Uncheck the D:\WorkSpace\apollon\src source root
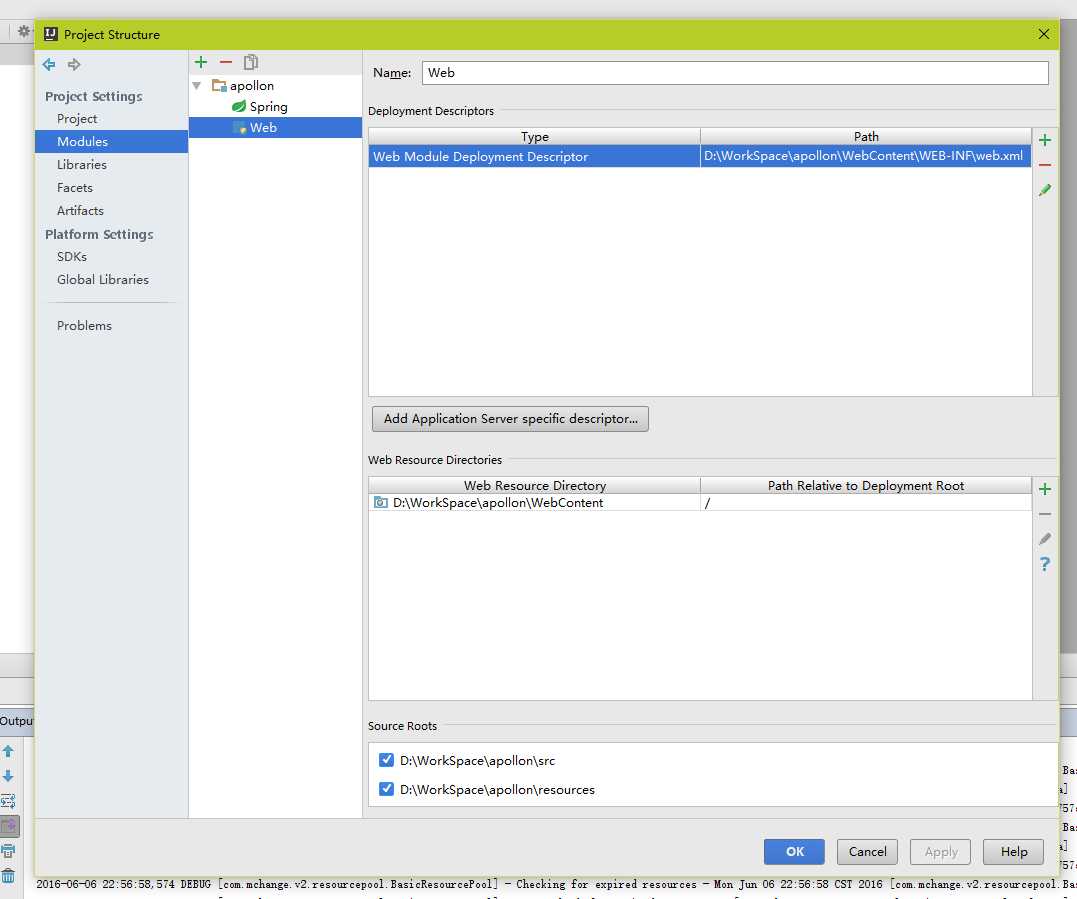 [x=386, y=760]
